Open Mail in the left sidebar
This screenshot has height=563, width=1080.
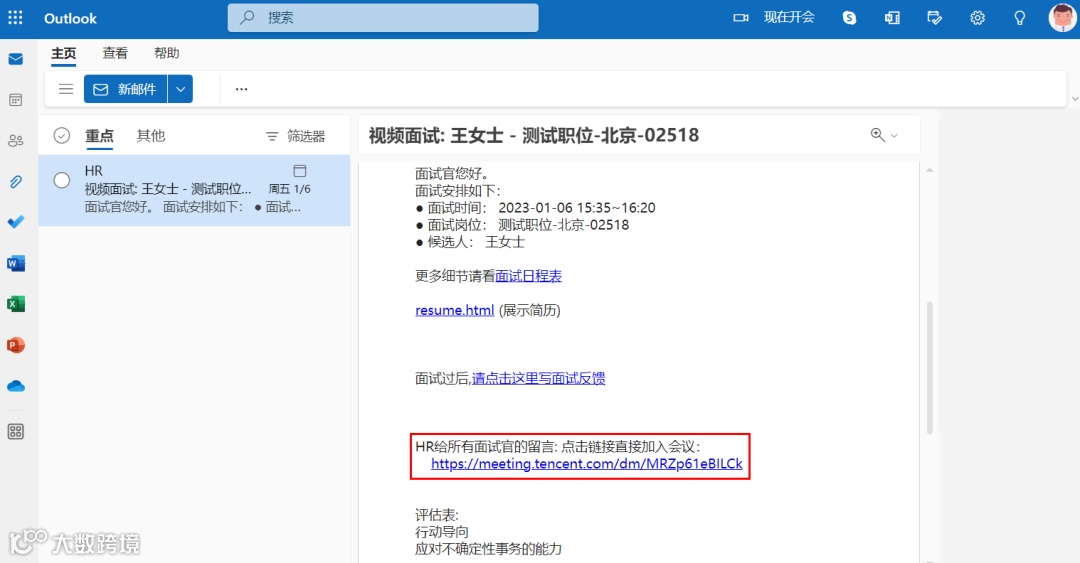16,59
